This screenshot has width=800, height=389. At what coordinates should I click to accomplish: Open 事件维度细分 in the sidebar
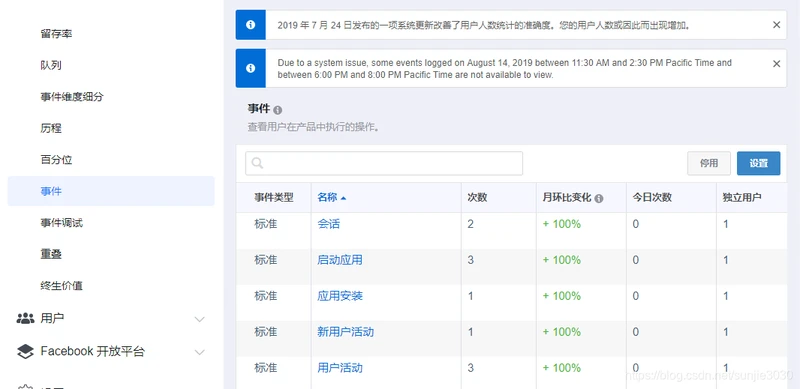pyautogui.click(x=72, y=96)
